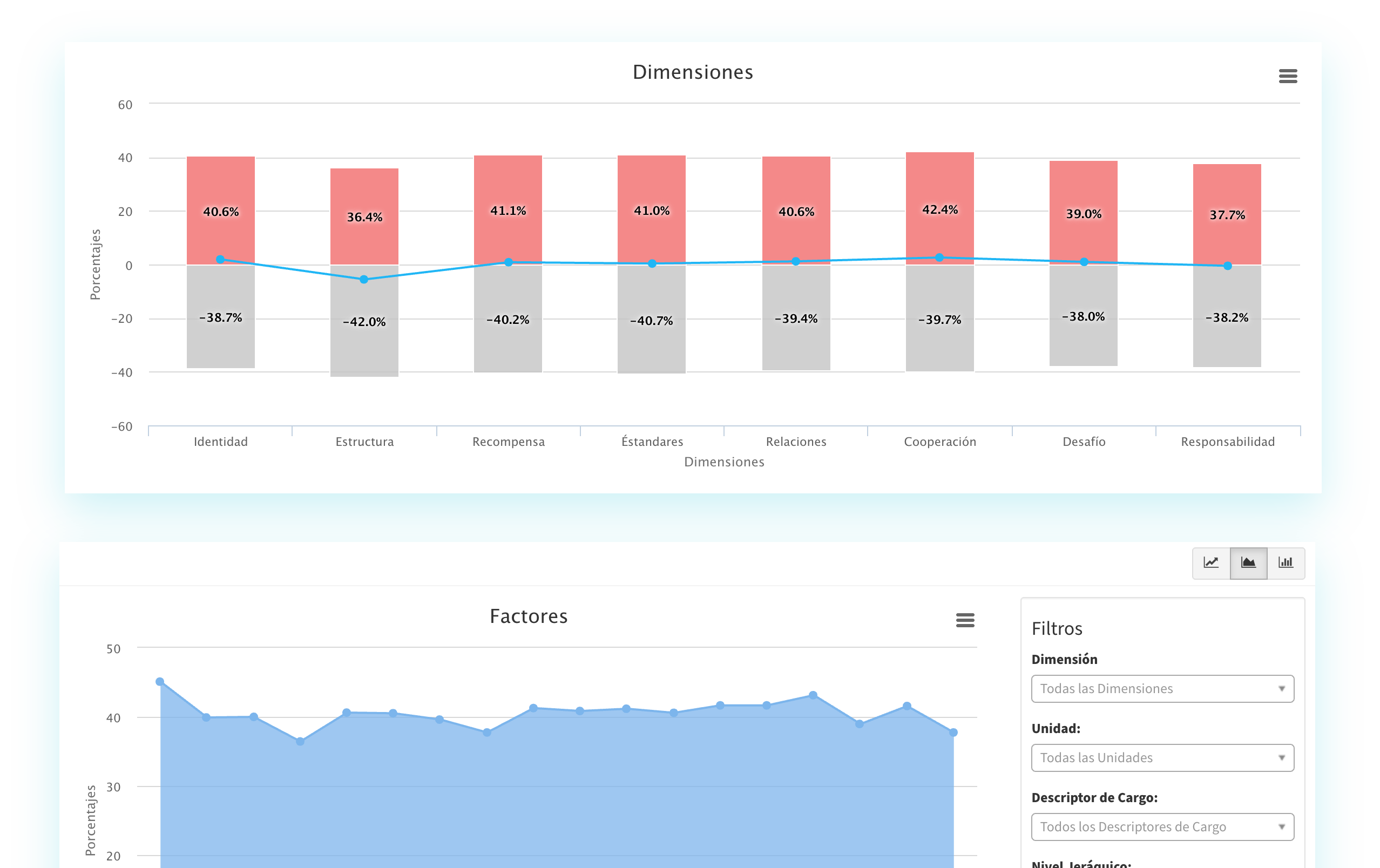Click the first Factores area chart point
This screenshot has height=868, width=1380.
click(160, 682)
